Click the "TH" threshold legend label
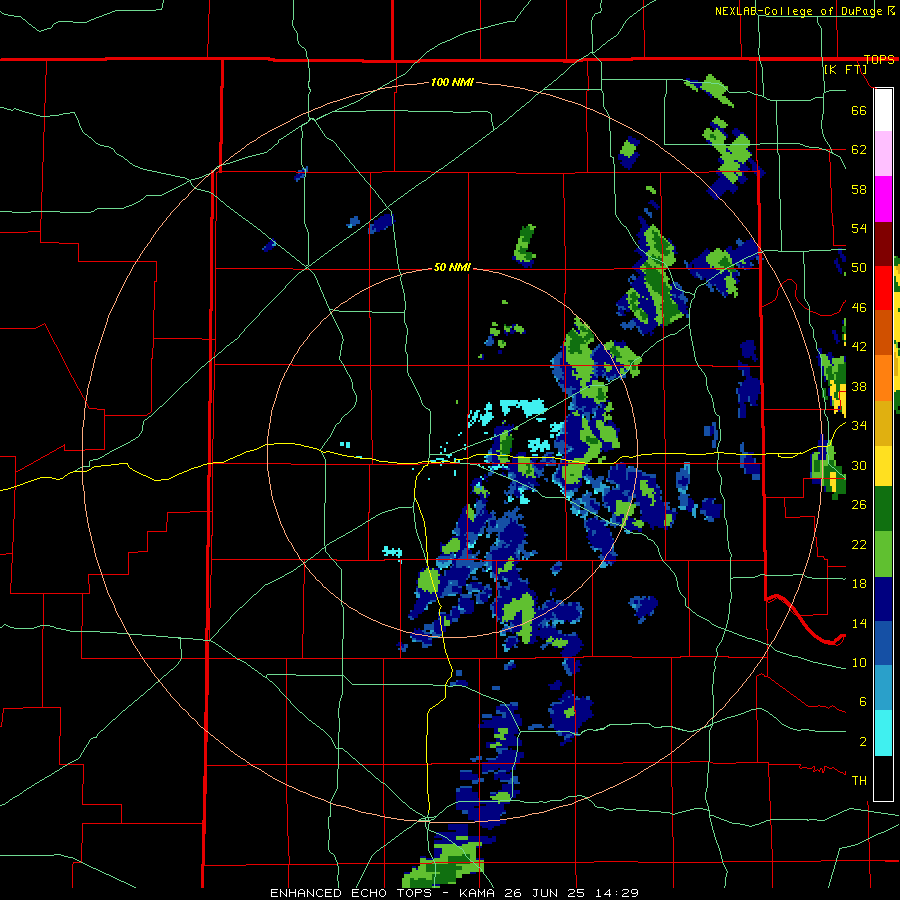This screenshot has height=900, width=900. 859,781
